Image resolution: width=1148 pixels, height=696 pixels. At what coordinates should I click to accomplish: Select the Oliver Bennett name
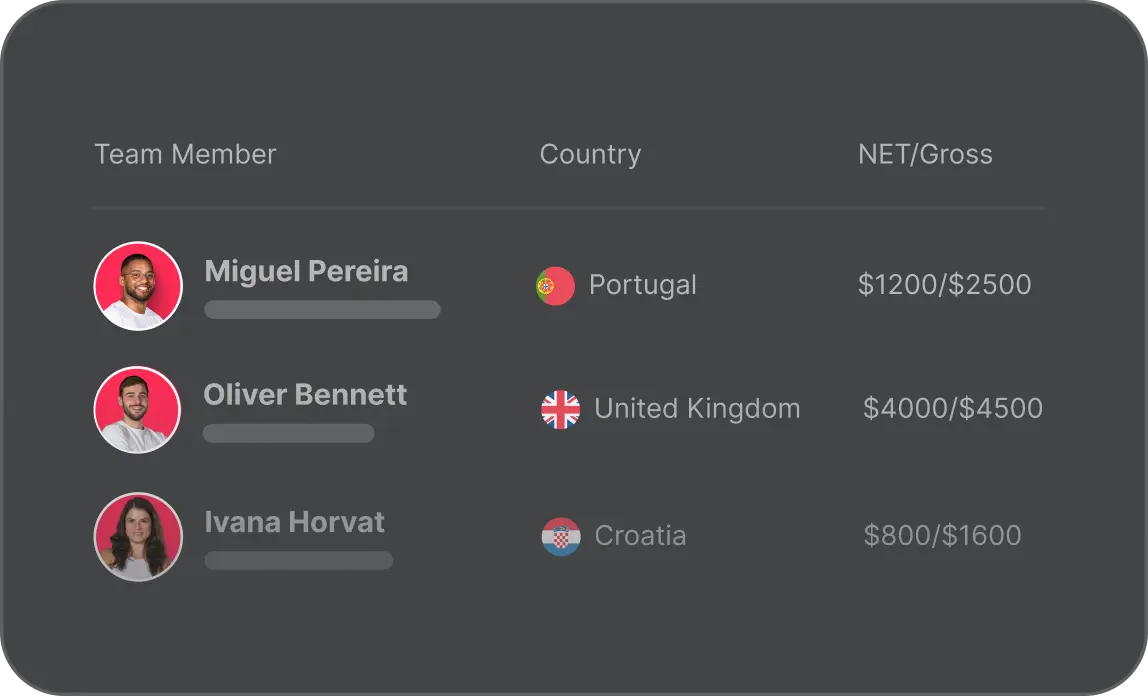(305, 395)
